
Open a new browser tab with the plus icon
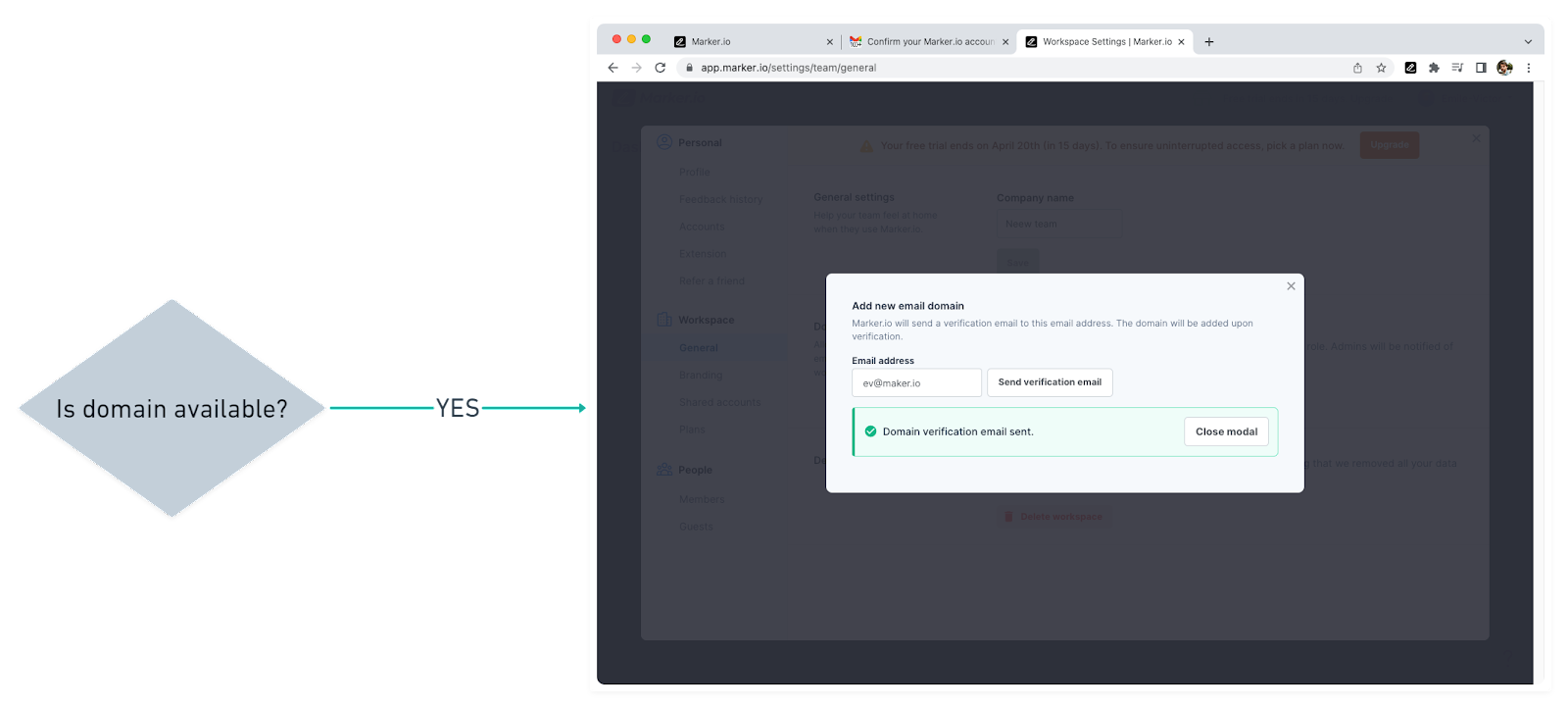coord(1209,42)
